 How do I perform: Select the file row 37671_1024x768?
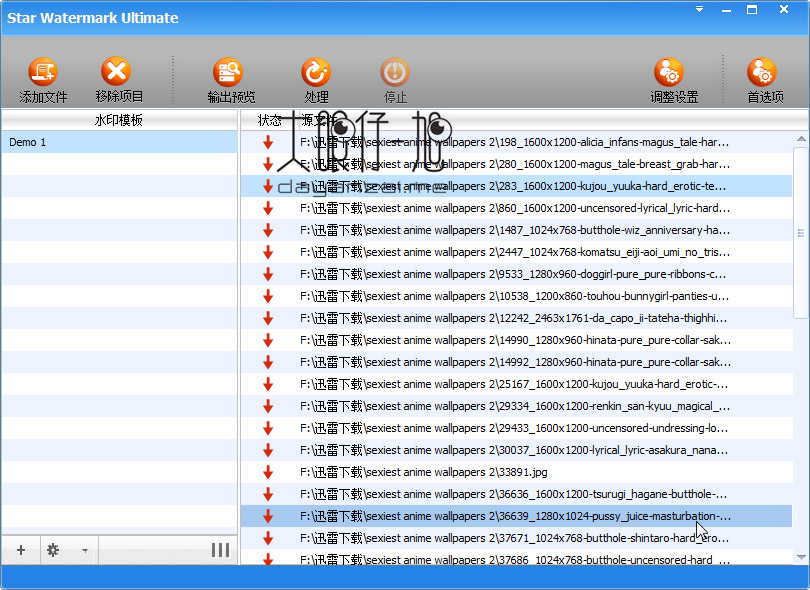[516, 538]
